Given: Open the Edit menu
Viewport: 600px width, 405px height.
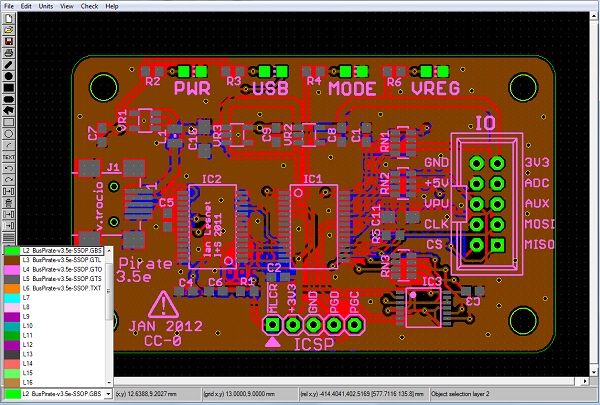Looking at the screenshot, I should (x=26, y=6).
